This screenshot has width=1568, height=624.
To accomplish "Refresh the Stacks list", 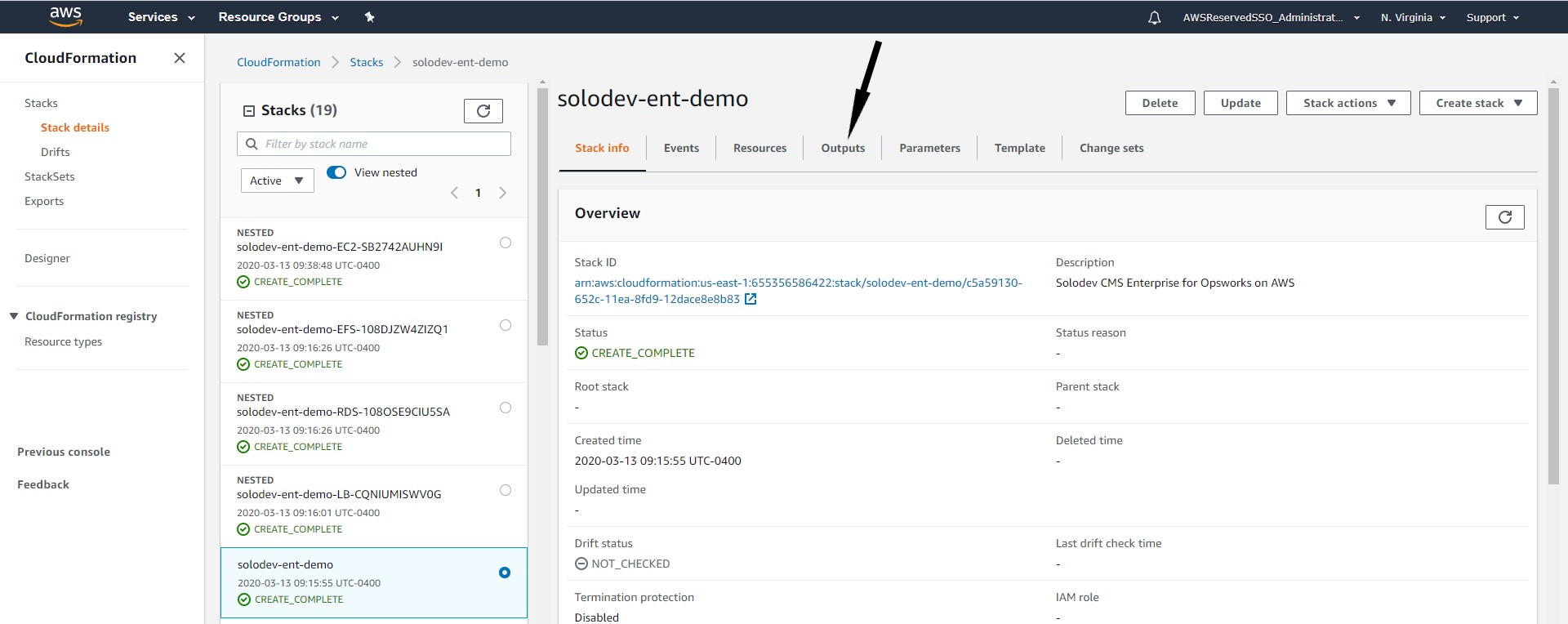I will 483,111.
